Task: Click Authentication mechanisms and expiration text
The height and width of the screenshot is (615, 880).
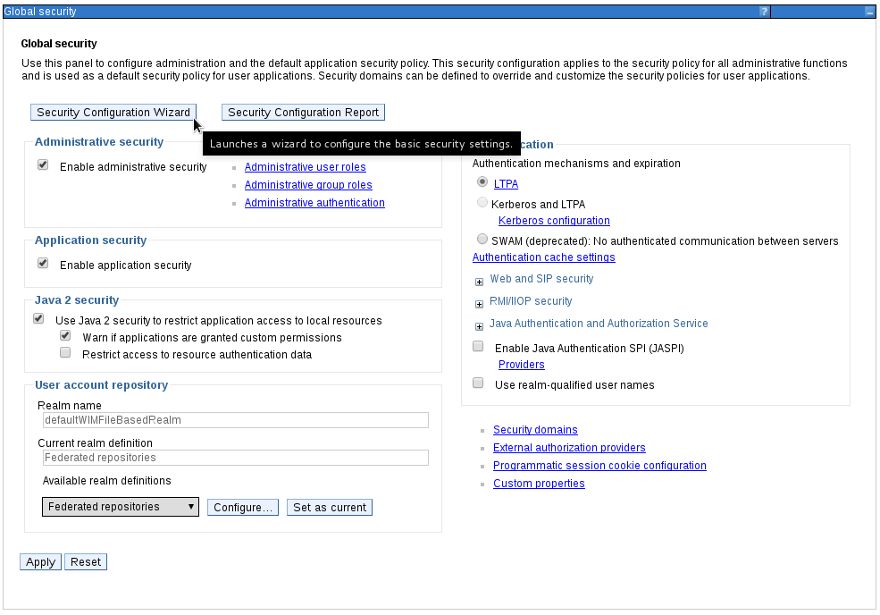Action: (x=576, y=163)
